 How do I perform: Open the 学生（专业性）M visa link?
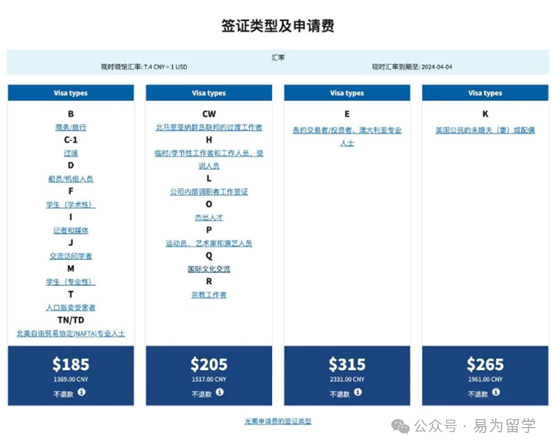[71, 282]
